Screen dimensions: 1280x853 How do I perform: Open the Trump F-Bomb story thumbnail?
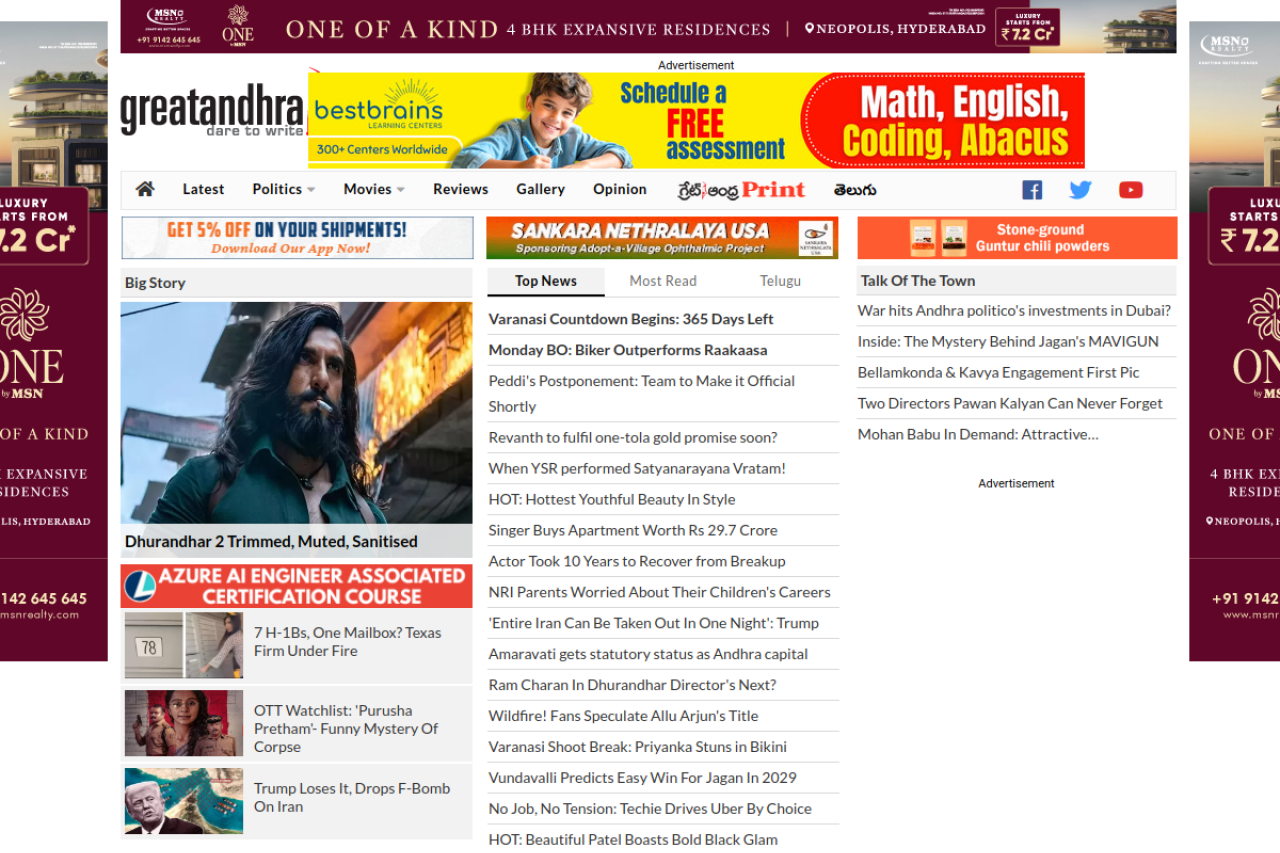click(x=184, y=801)
